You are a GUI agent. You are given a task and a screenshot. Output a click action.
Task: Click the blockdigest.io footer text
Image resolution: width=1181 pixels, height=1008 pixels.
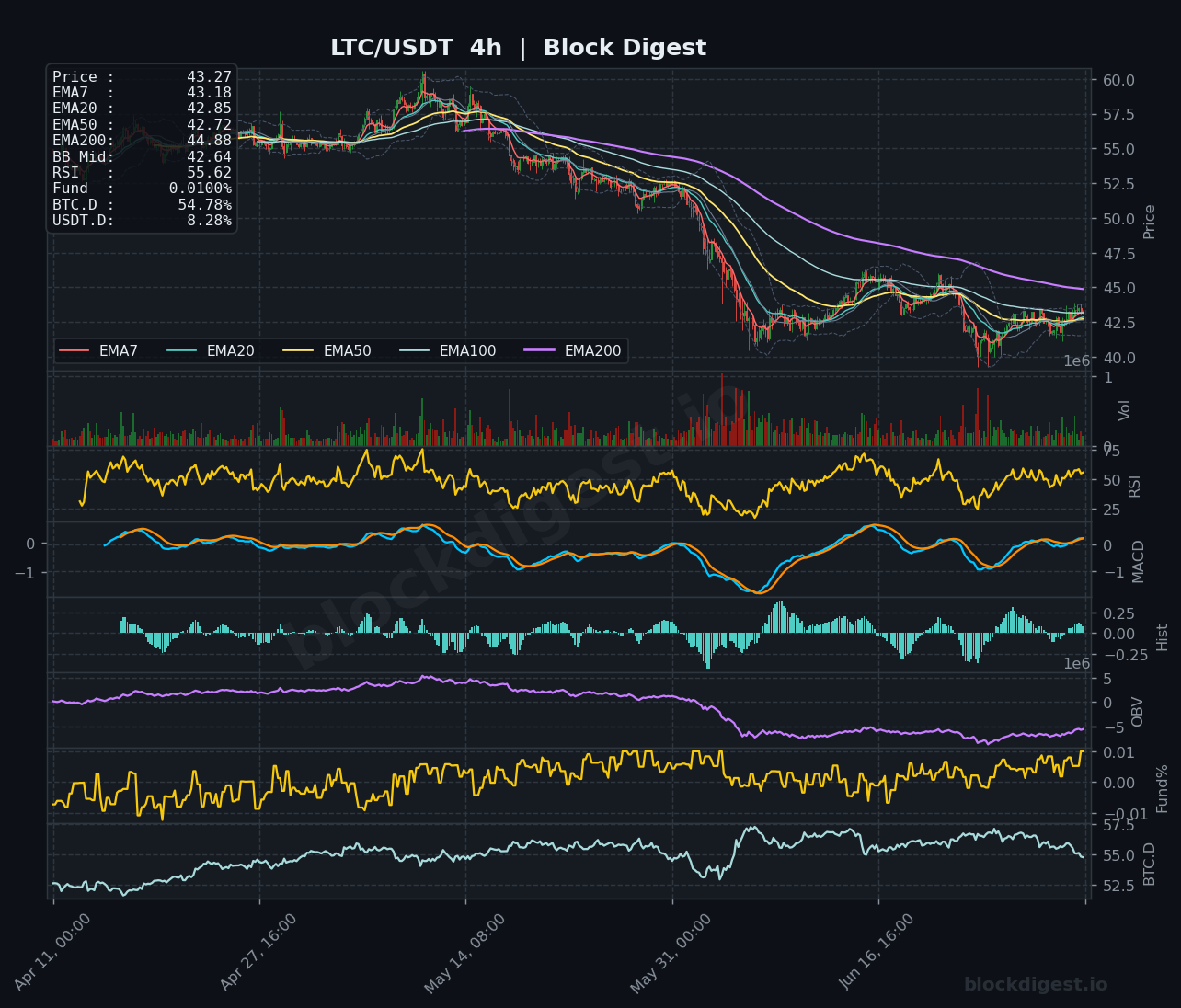1036,985
